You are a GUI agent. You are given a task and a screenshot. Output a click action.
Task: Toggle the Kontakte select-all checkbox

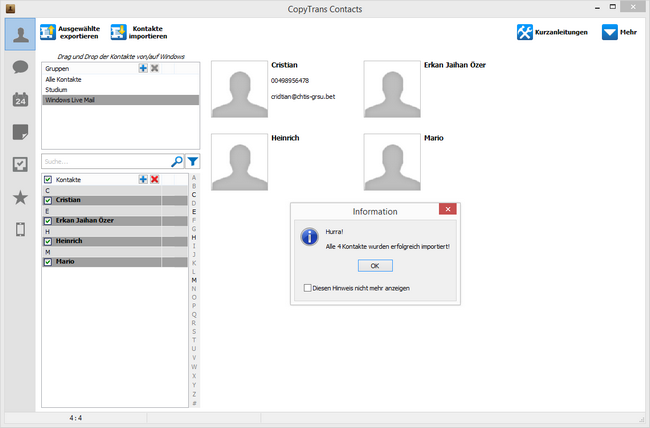coord(48,180)
